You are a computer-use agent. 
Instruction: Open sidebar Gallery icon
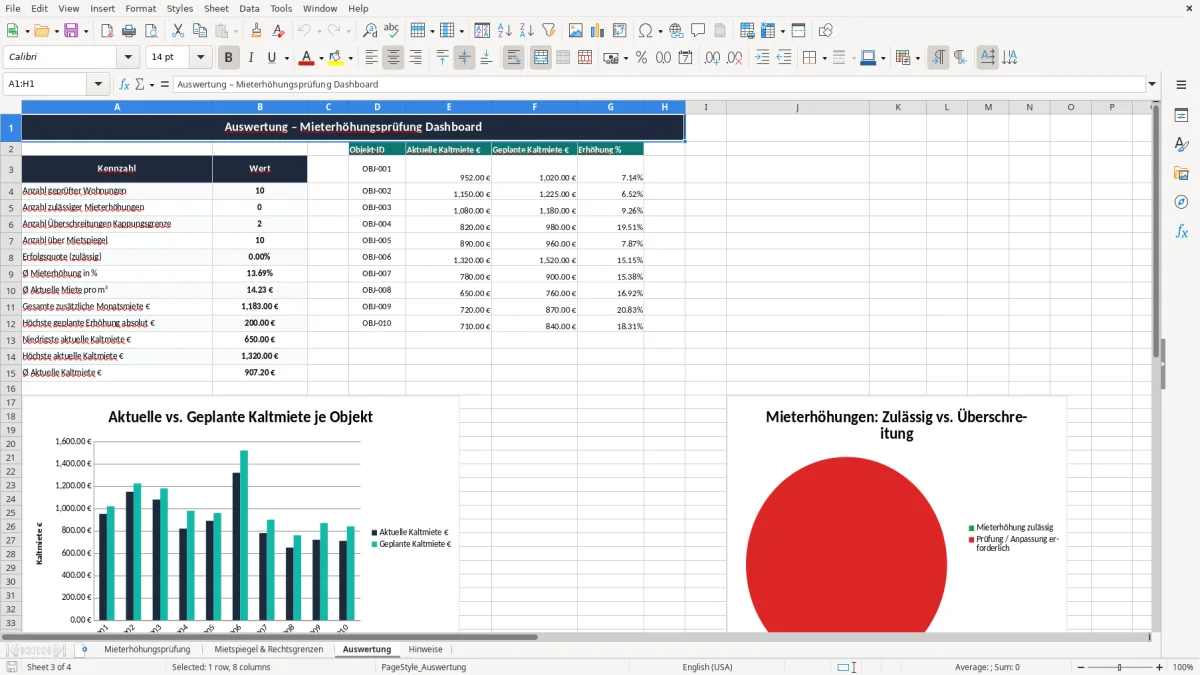pyautogui.click(x=1181, y=174)
